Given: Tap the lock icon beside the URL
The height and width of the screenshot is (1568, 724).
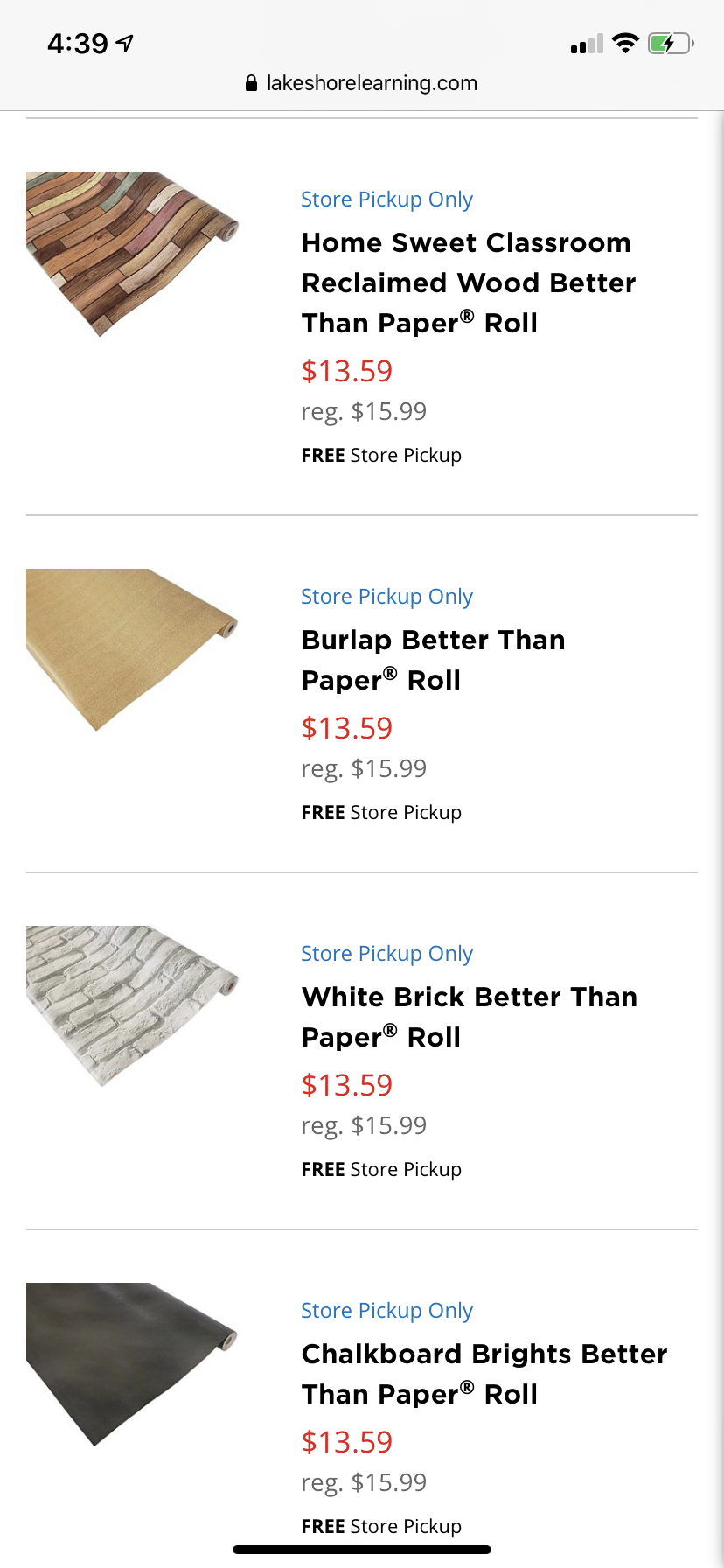Looking at the screenshot, I should pyautogui.click(x=251, y=84).
